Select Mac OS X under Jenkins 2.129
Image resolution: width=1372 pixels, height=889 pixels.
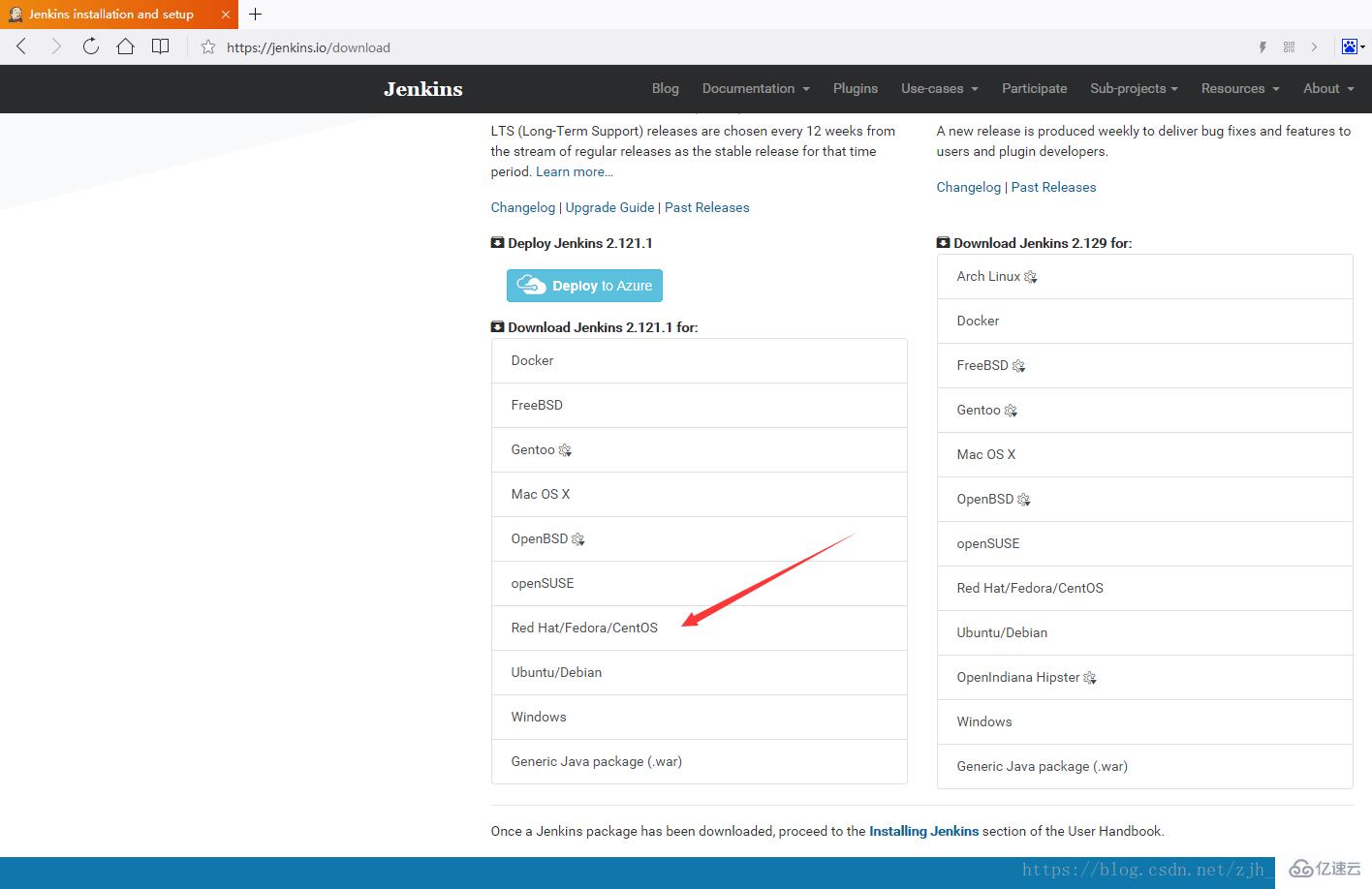click(x=1145, y=454)
